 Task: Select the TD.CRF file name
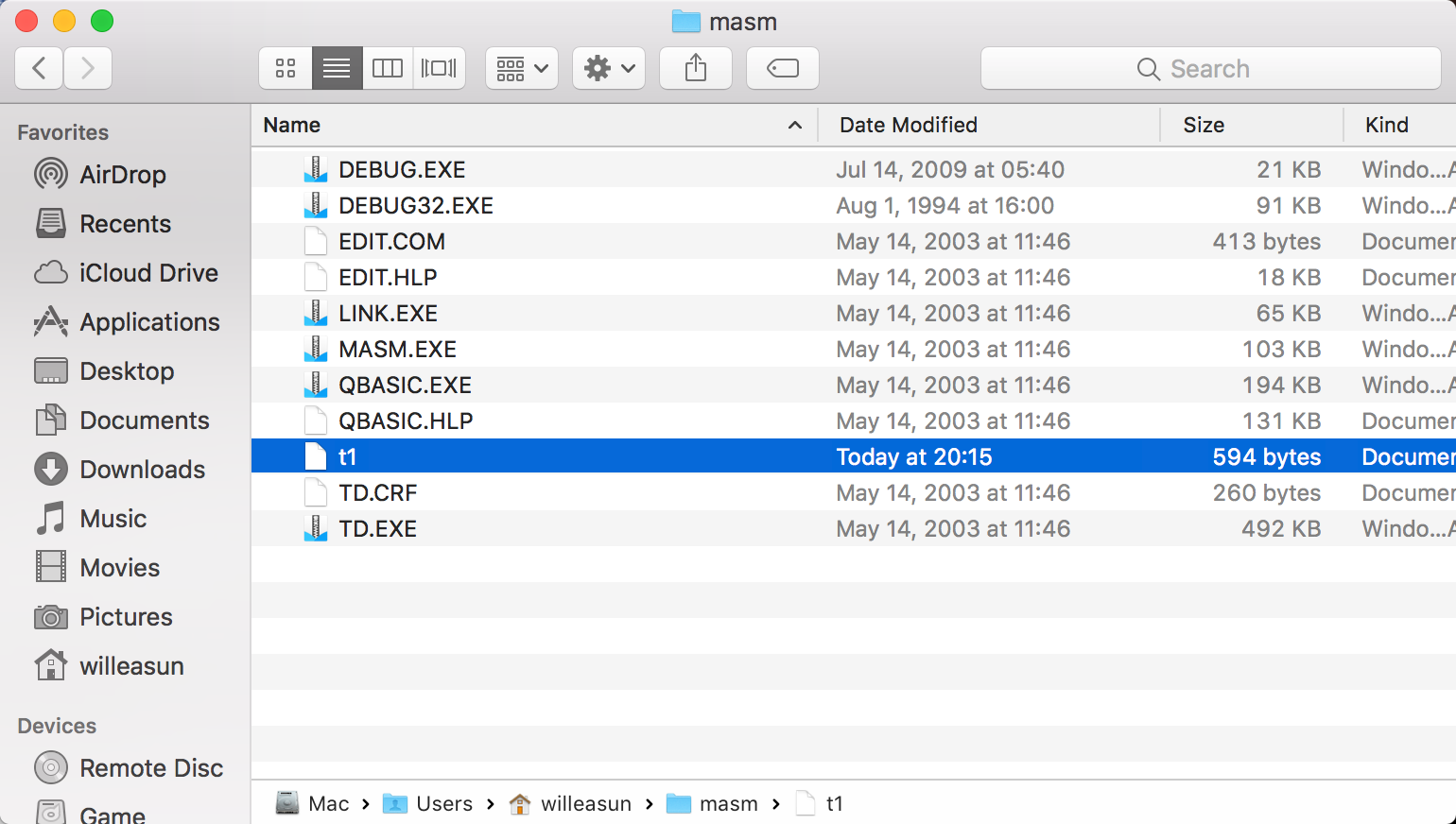378,493
